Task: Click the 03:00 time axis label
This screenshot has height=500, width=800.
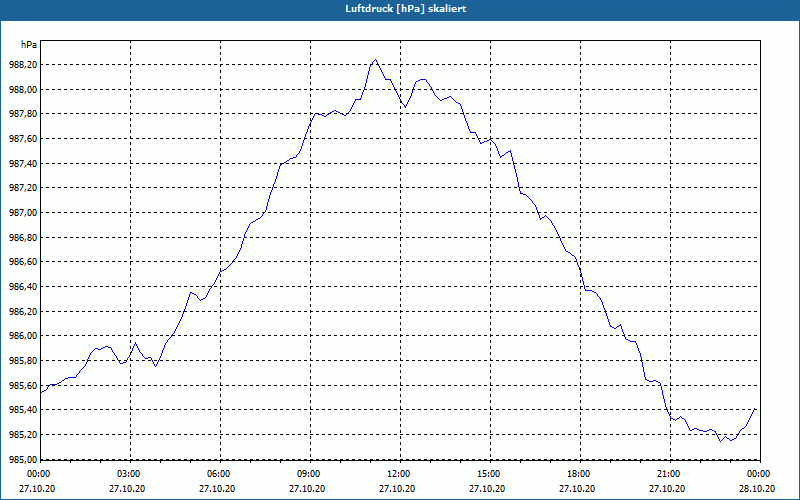Action: coord(130,474)
